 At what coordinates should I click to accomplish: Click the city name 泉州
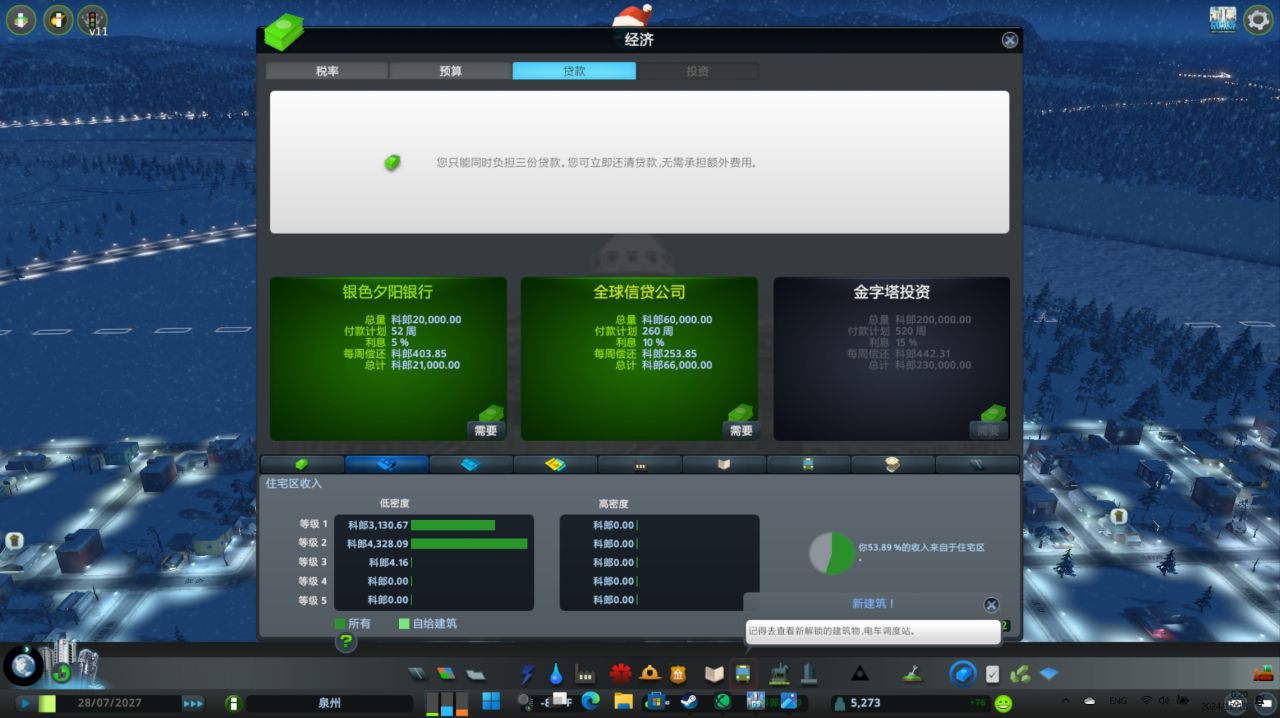[x=329, y=703]
